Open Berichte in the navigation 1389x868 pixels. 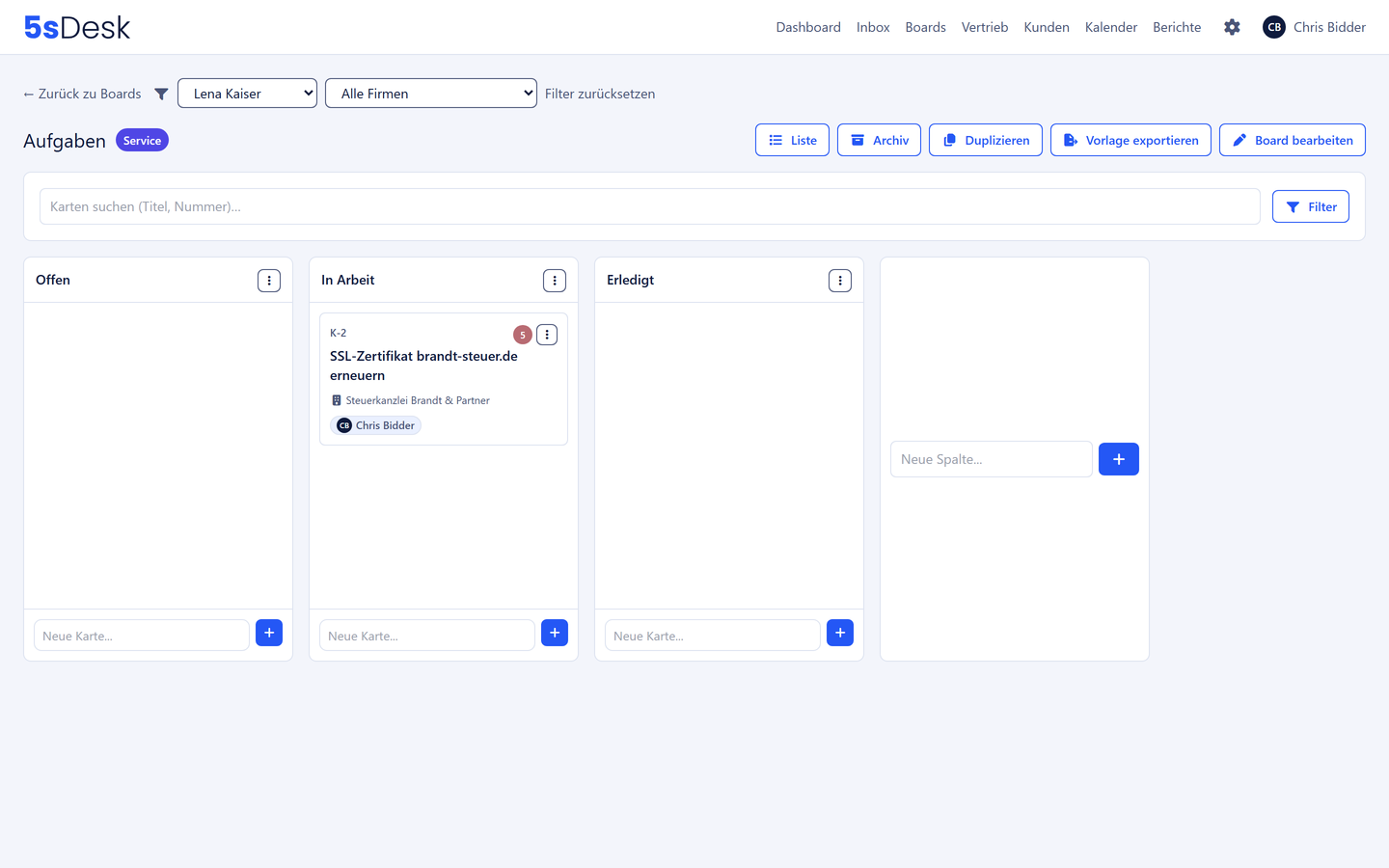coord(1177,27)
